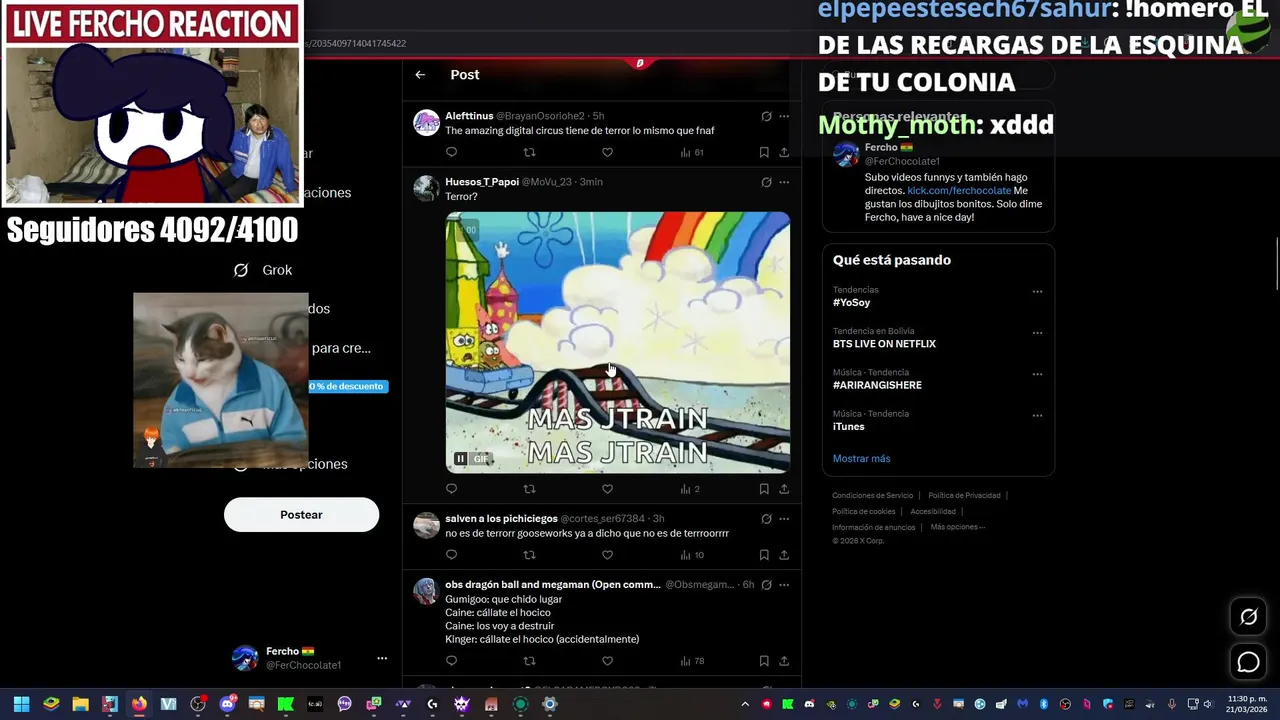Bookmark the obs dragón ball post

(x=764, y=661)
